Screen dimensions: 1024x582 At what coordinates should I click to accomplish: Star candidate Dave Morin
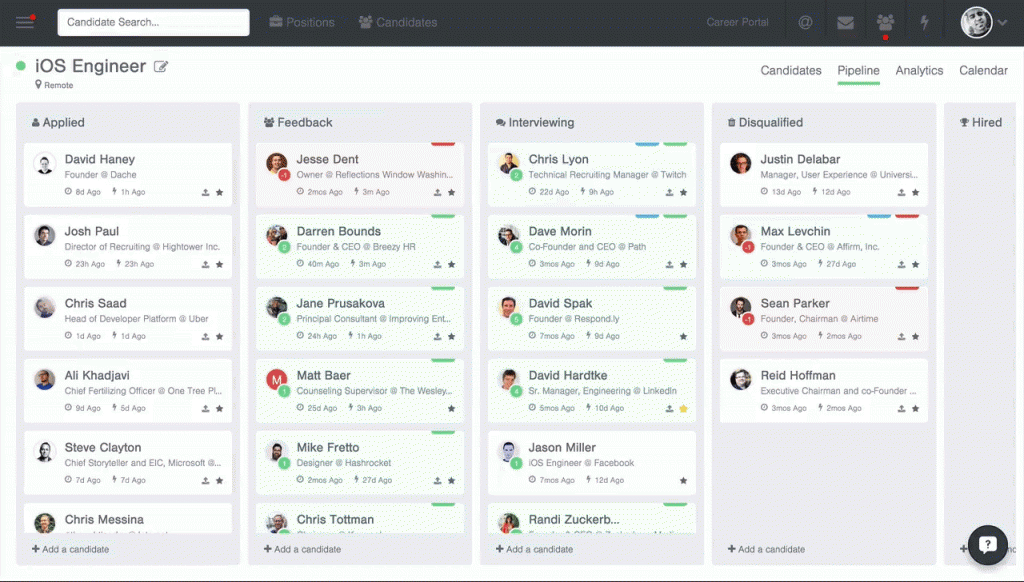click(683, 265)
